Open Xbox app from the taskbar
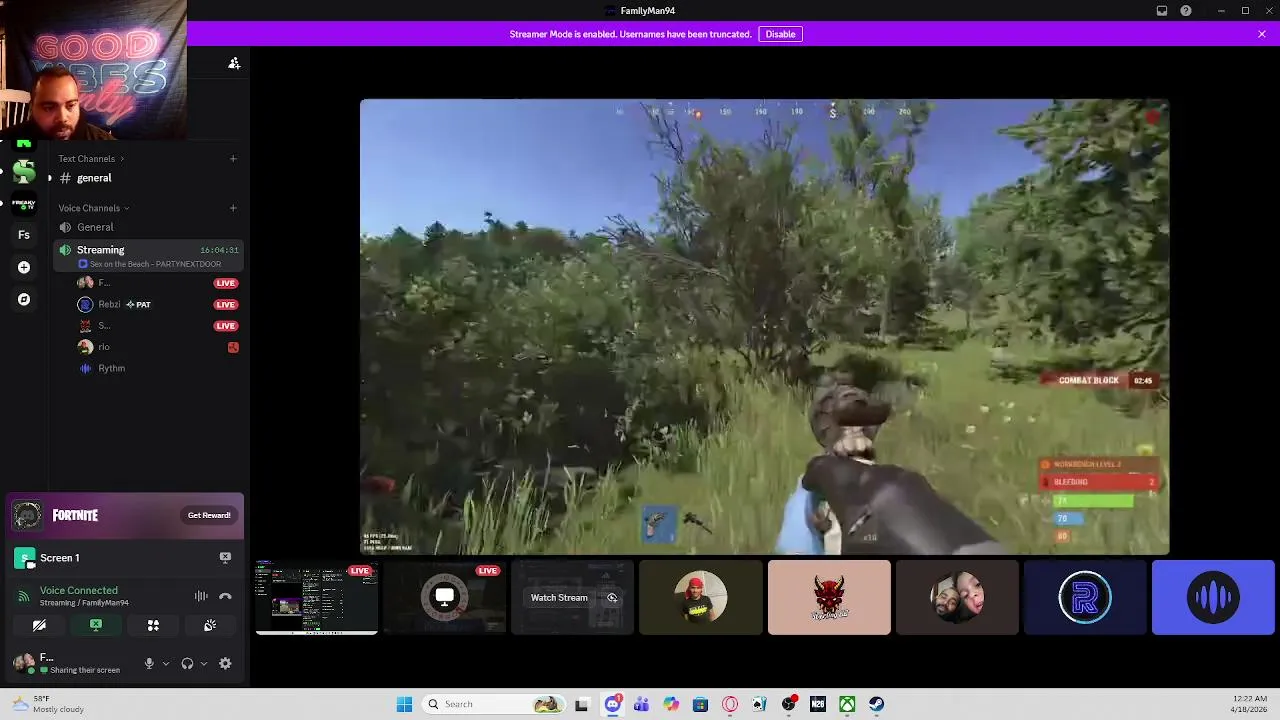The height and width of the screenshot is (720, 1280). click(x=847, y=704)
